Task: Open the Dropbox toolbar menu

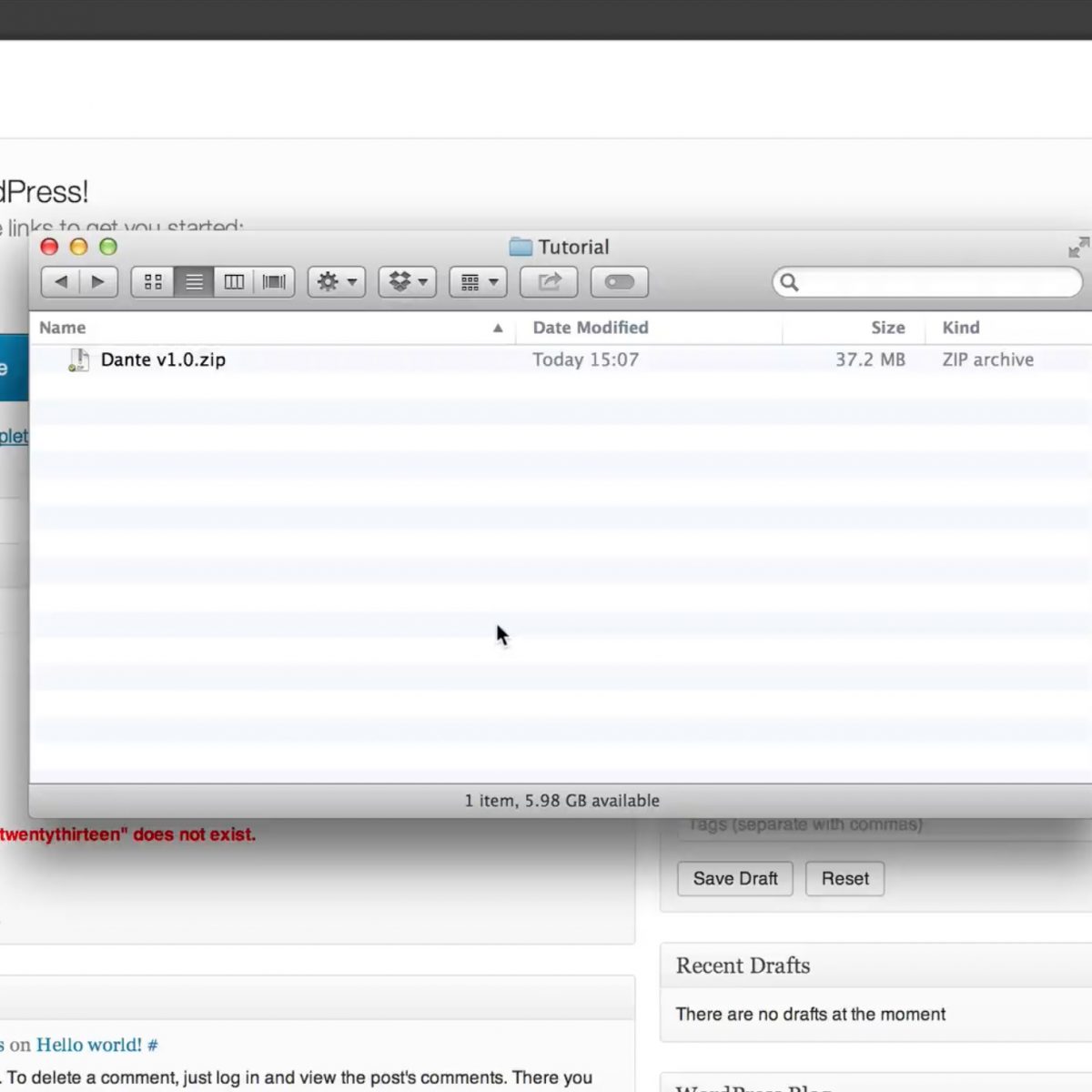Action: [x=408, y=282]
